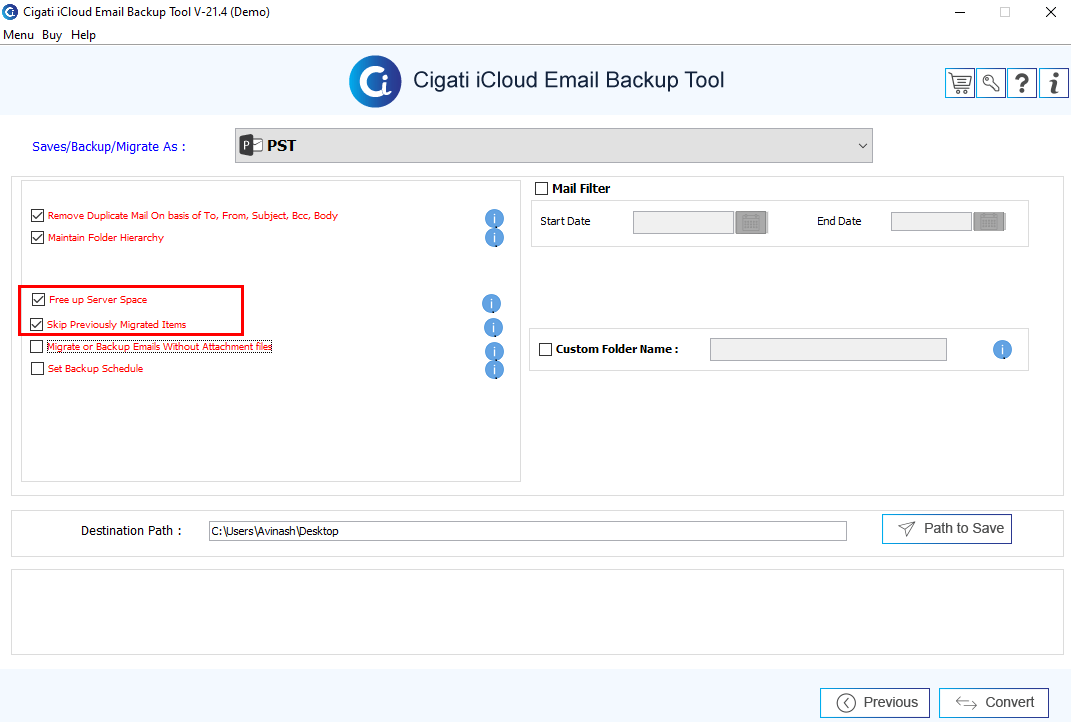1071x722 pixels.
Task: Show info for Skip Previously Migrated Items
Action: click(x=493, y=328)
